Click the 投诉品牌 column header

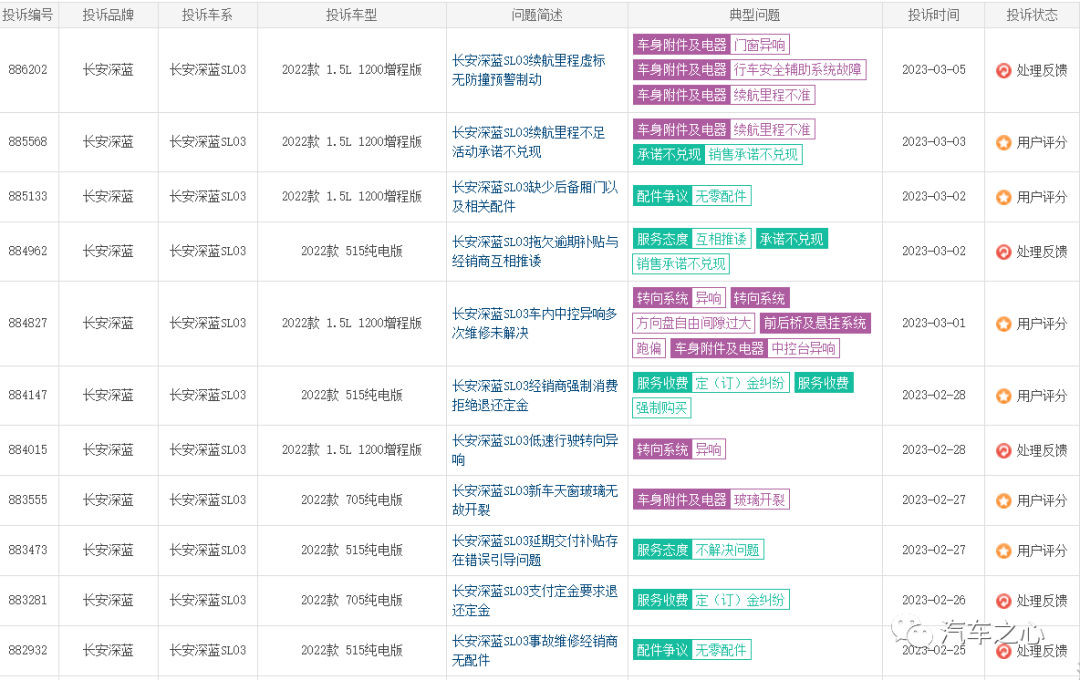click(108, 15)
